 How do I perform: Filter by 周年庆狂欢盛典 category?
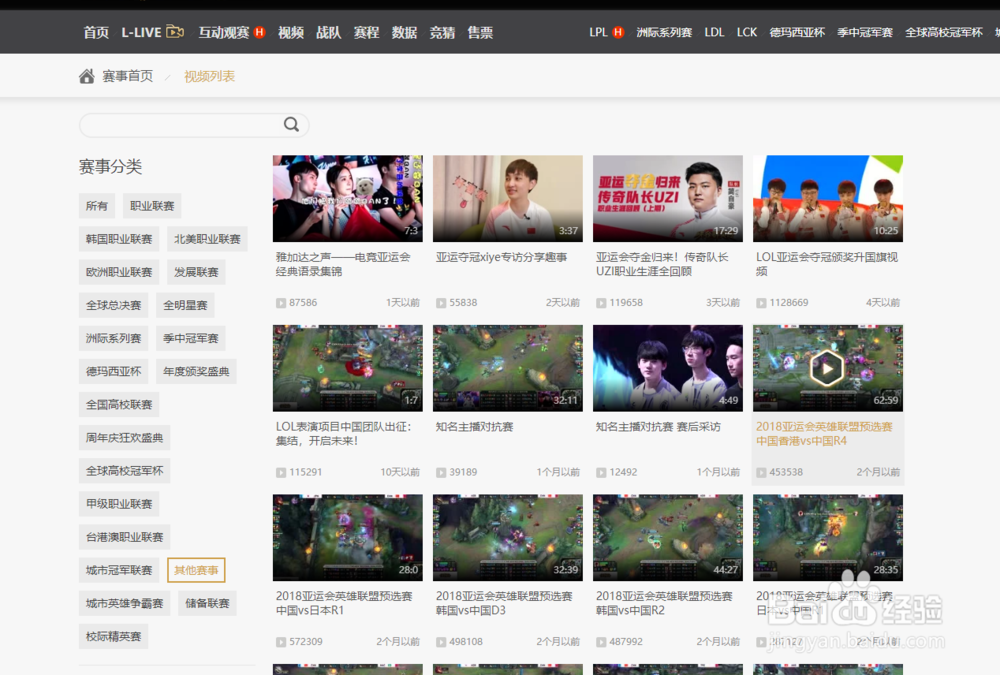pyautogui.click(x=124, y=438)
